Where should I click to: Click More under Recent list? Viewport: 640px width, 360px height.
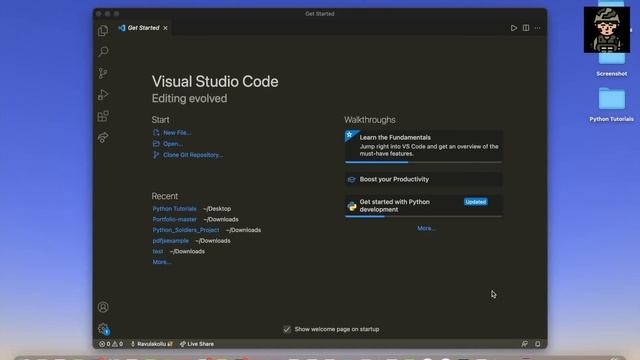tap(162, 262)
